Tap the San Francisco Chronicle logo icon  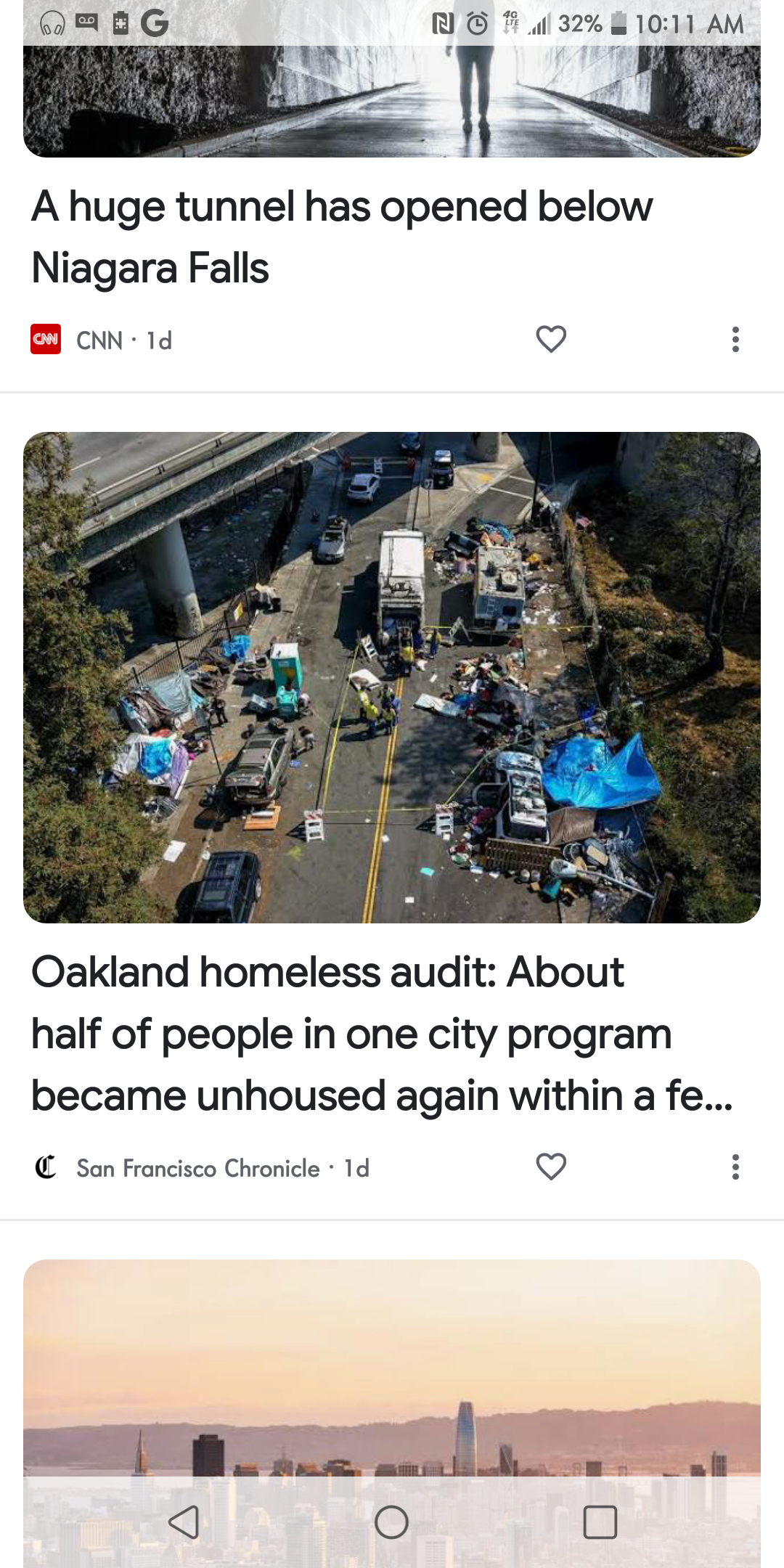(x=46, y=1167)
